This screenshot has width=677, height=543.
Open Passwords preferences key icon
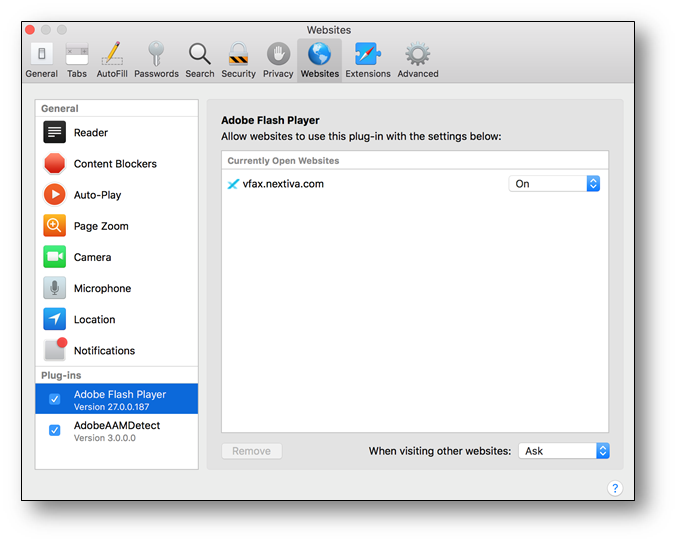[156, 54]
